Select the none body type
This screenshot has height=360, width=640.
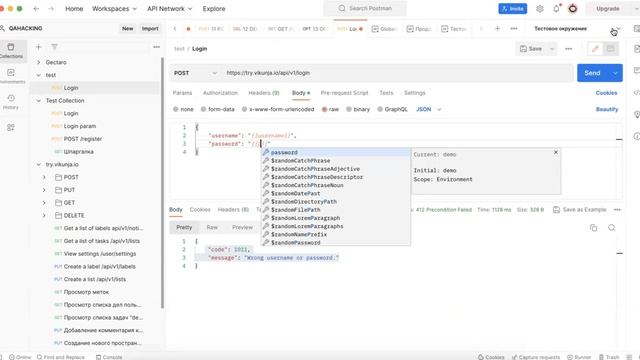(183, 109)
